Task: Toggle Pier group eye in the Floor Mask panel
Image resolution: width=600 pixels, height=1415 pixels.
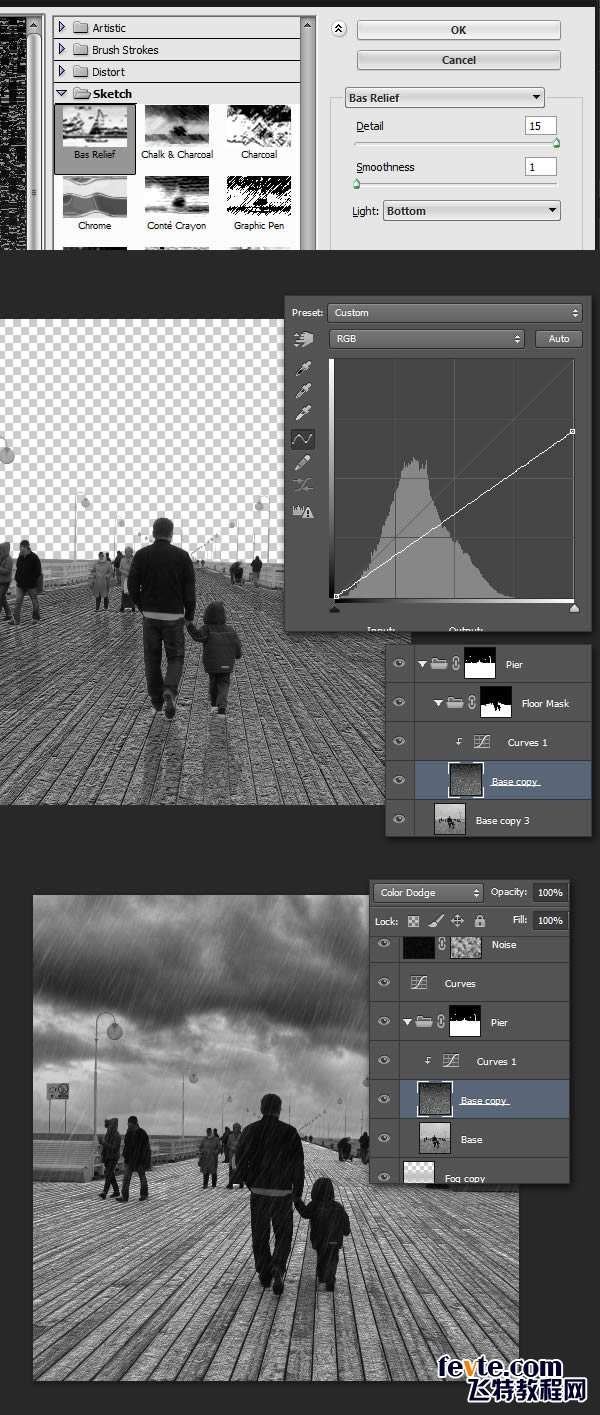Action: 399,664
